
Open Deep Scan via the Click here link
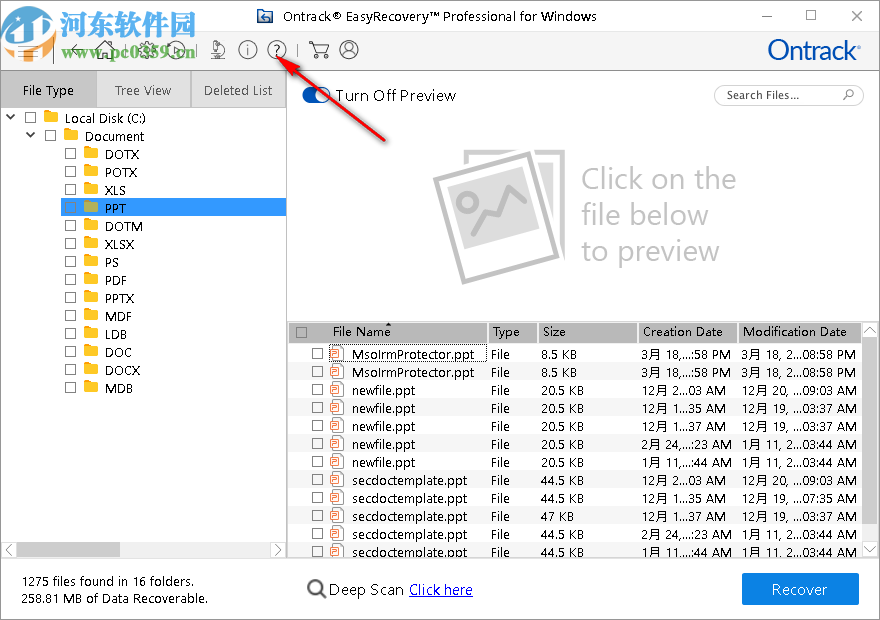[x=440, y=589]
